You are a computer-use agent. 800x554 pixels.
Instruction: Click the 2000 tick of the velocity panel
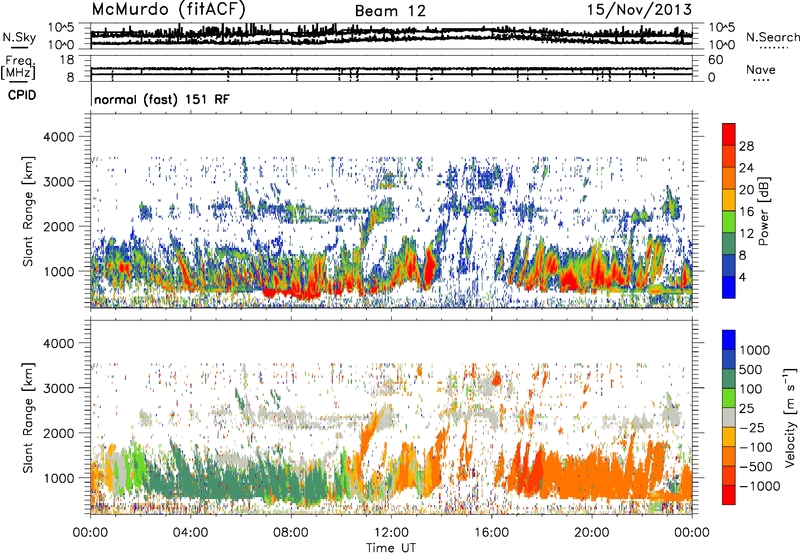[61, 433]
